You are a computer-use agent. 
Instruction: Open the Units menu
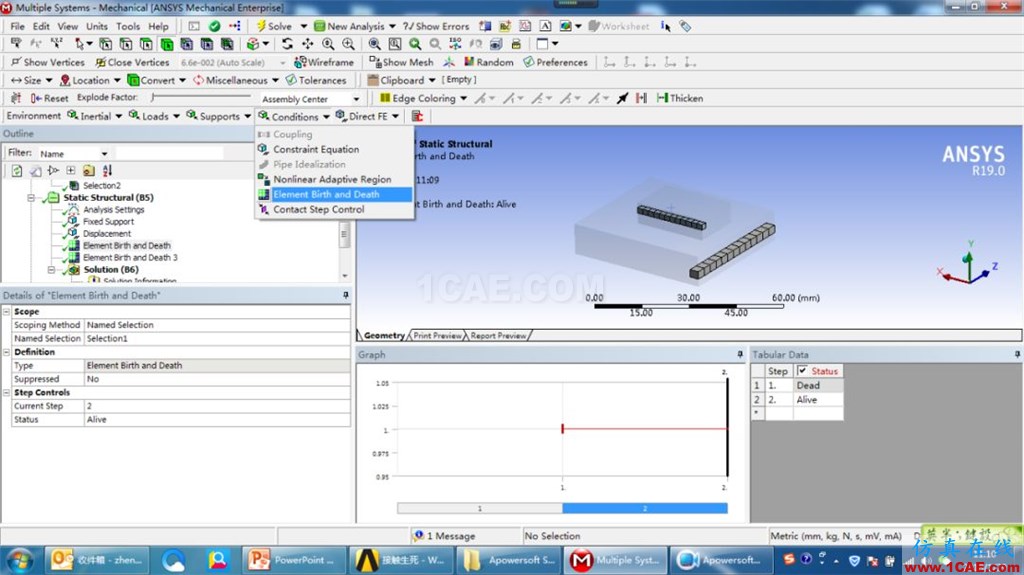click(97, 26)
